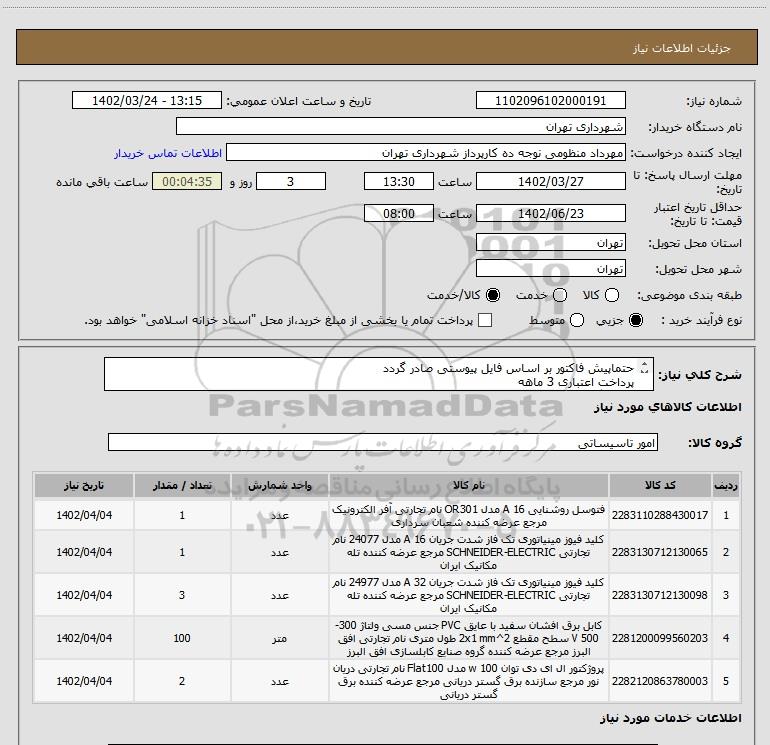This screenshot has width=770, height=745.
Task: Toggle the Islamic treasury bonds payment checkbox
Action: 485,320
